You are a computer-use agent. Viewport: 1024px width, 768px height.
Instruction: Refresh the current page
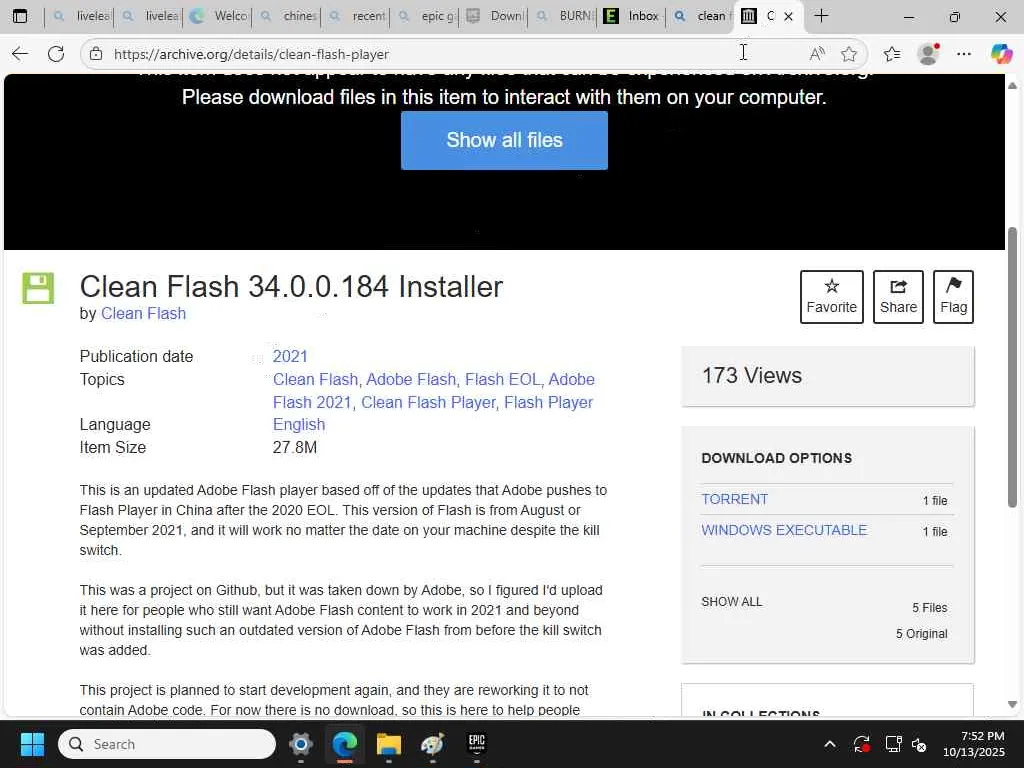[56, 54]
